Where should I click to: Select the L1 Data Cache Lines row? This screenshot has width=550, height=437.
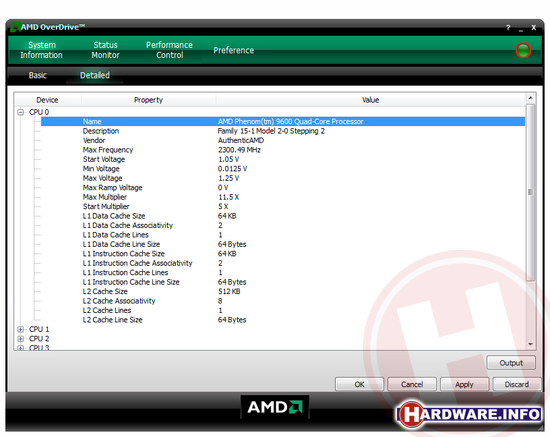point(283,235)
